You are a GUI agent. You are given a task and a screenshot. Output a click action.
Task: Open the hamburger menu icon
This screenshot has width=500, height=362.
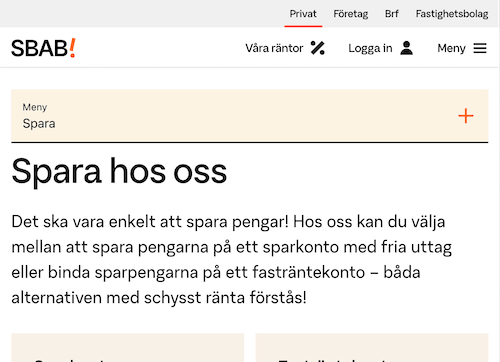coord(480,48)
